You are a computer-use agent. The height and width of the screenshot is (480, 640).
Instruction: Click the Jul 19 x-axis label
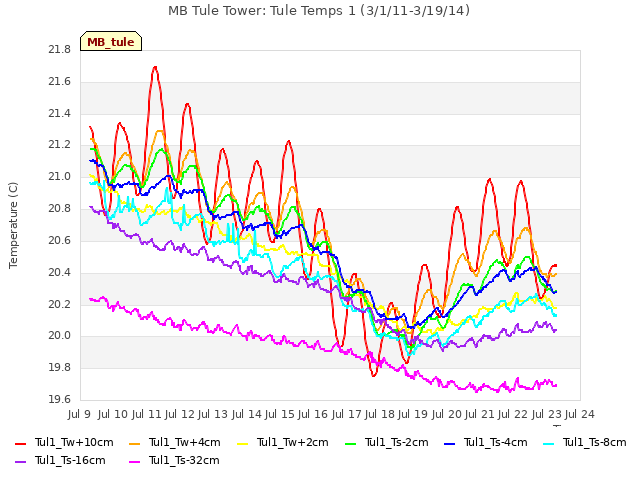(x=413, y=414)
